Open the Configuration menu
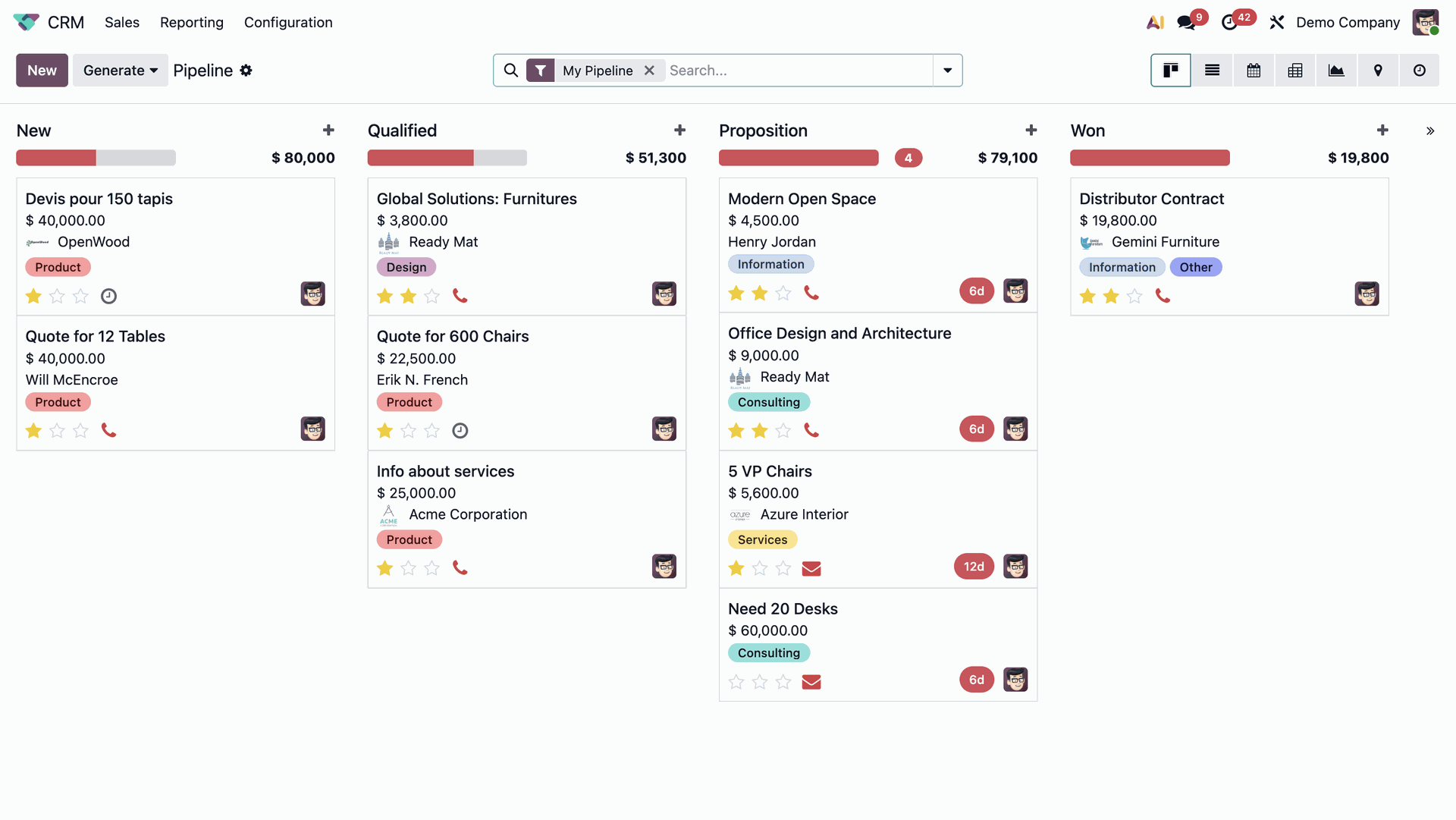 288,23
